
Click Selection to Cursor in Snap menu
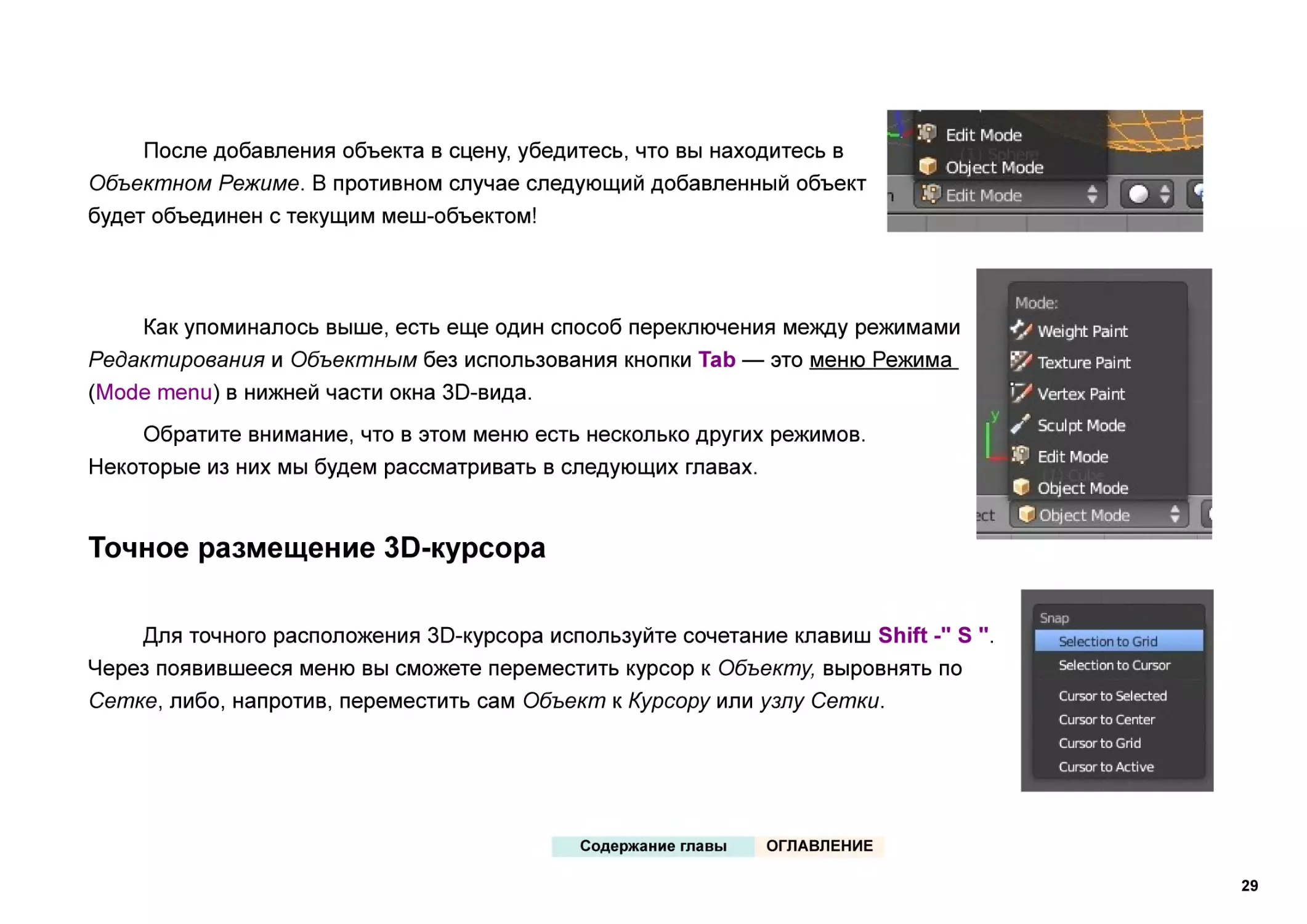click(x=1119, y=665)
